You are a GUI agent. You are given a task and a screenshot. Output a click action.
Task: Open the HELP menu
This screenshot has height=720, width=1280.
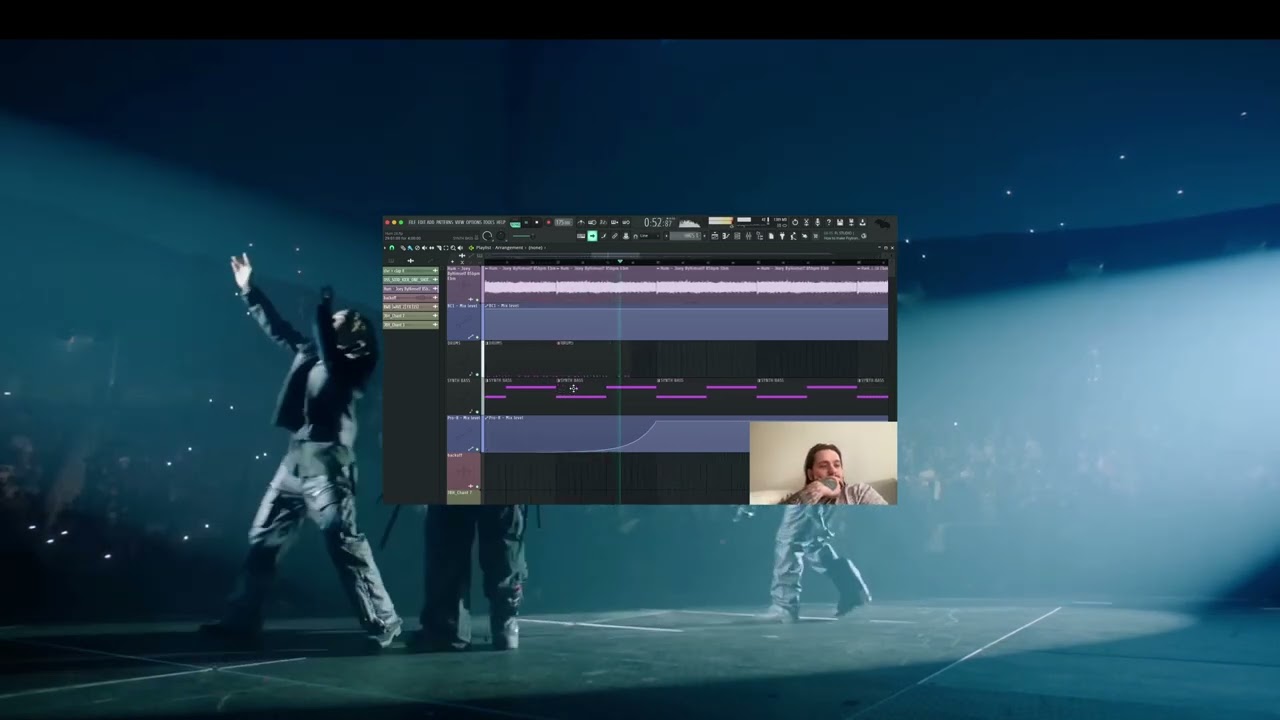(x=501, y=222)
